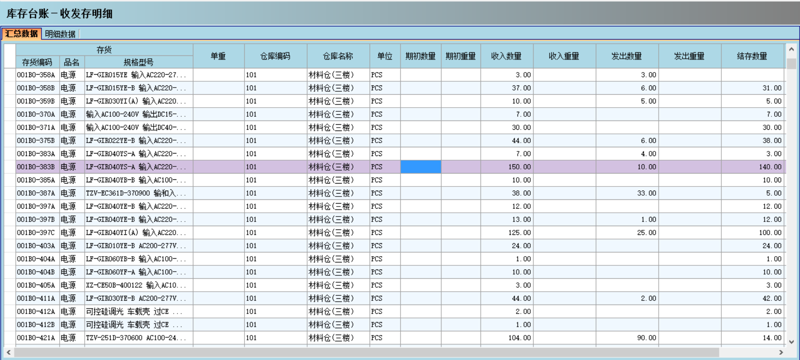
Task: Click the 收入重量 column header
Action: 564,56
